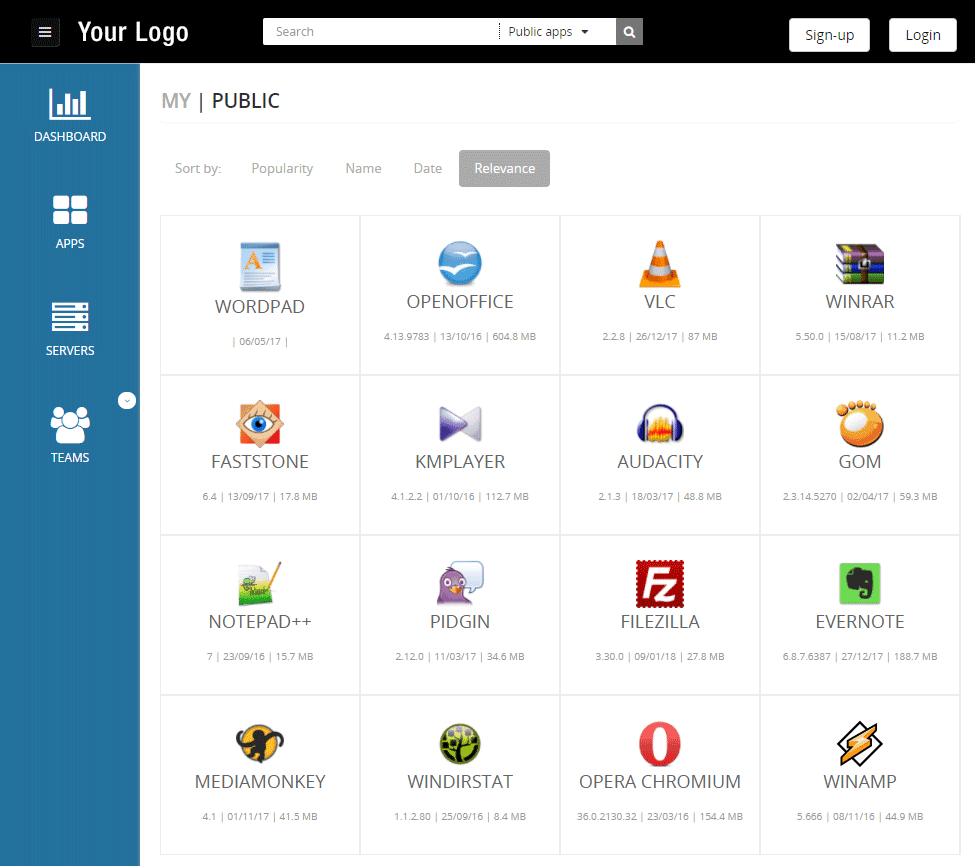Click the Sign-up button

pos(829,35)
